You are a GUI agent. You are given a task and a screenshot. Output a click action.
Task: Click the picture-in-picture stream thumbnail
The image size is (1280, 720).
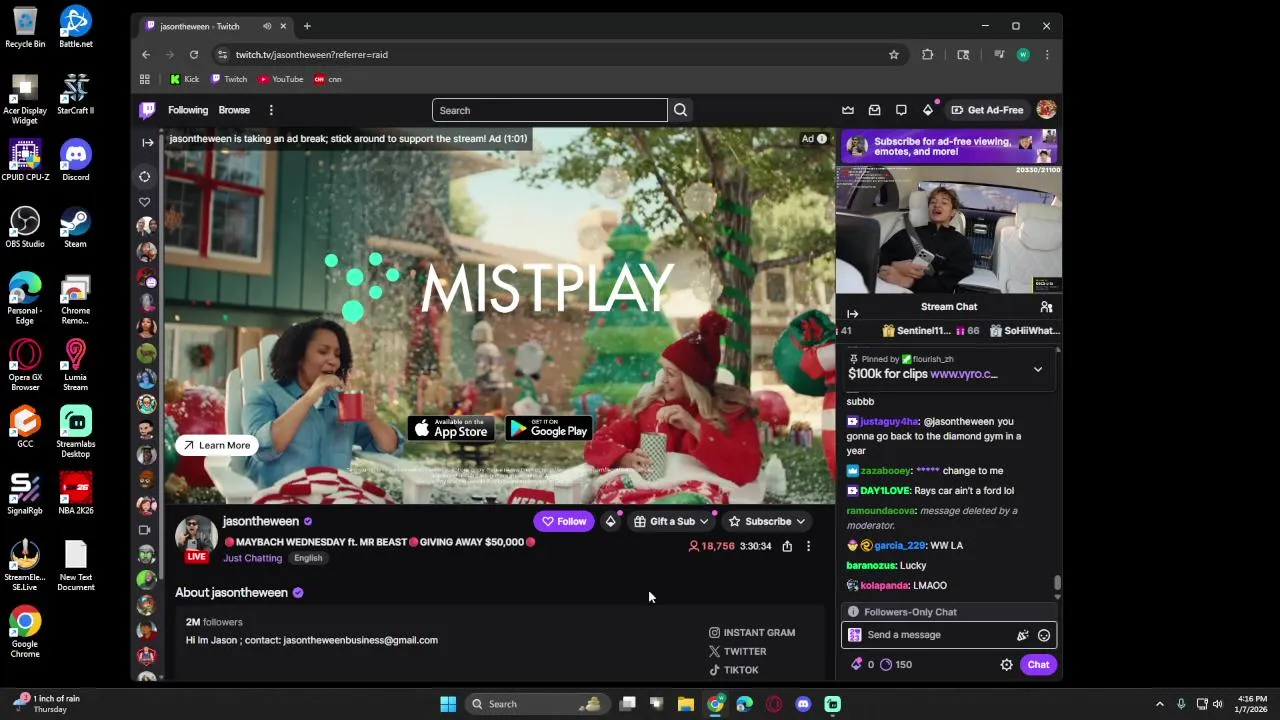pyautogui.click(x=949, y=231)
